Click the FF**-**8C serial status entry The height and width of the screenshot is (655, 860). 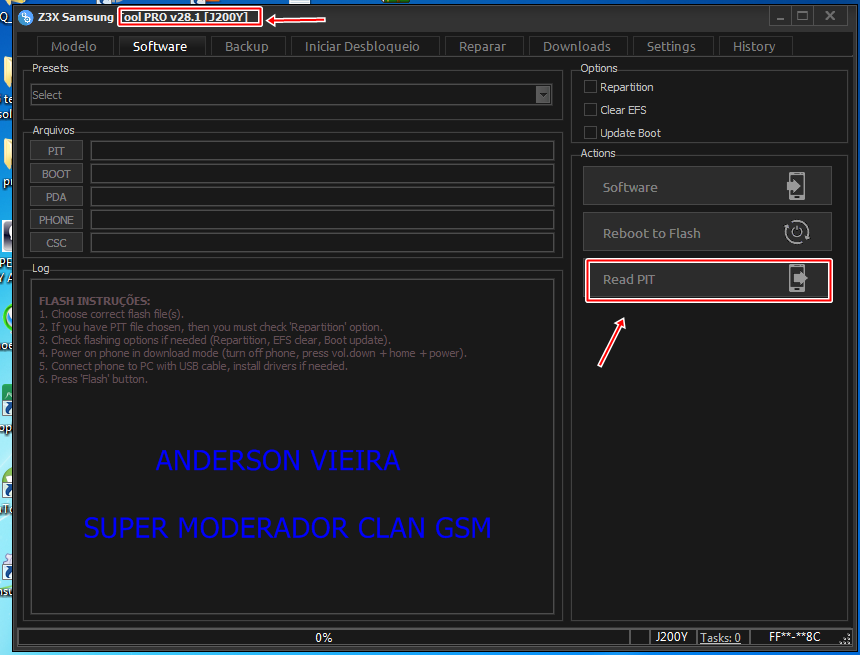(x=794, y=636)
